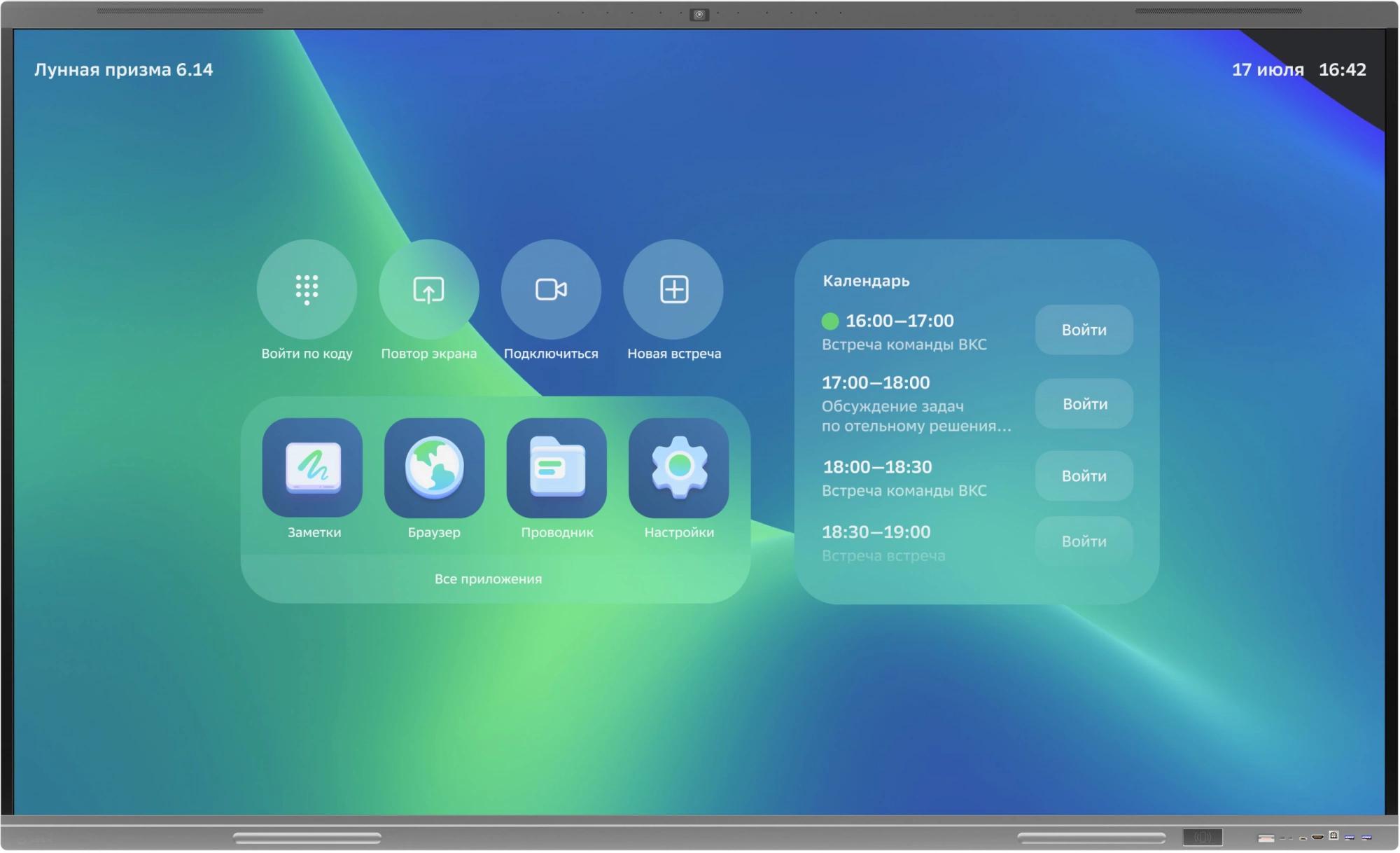Click the 16:42 clock
This screenshot has width=1400, height=853.
[x=1342, y=70]
